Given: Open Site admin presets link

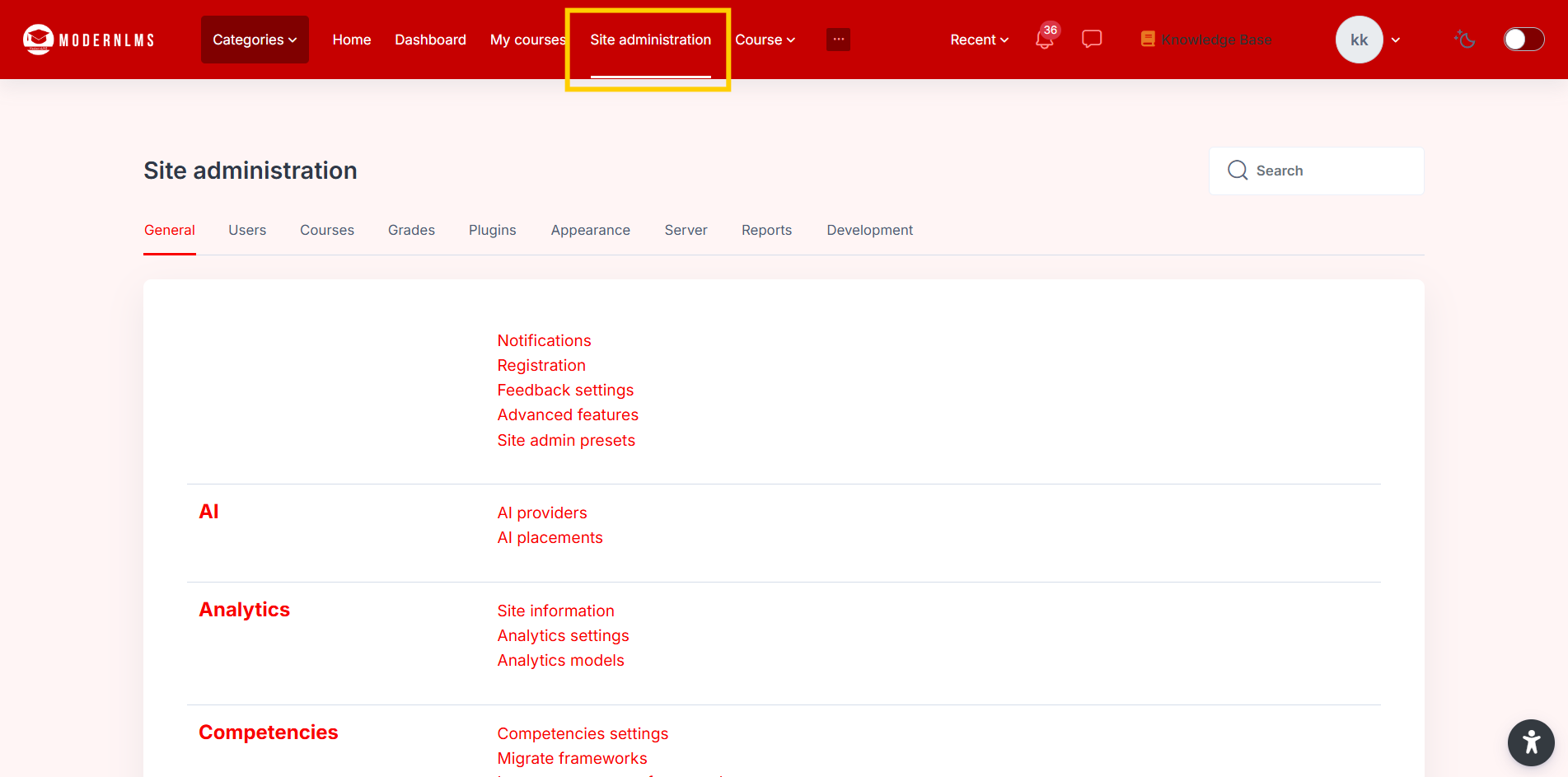Looking at the screenshot, I should 566,440.
